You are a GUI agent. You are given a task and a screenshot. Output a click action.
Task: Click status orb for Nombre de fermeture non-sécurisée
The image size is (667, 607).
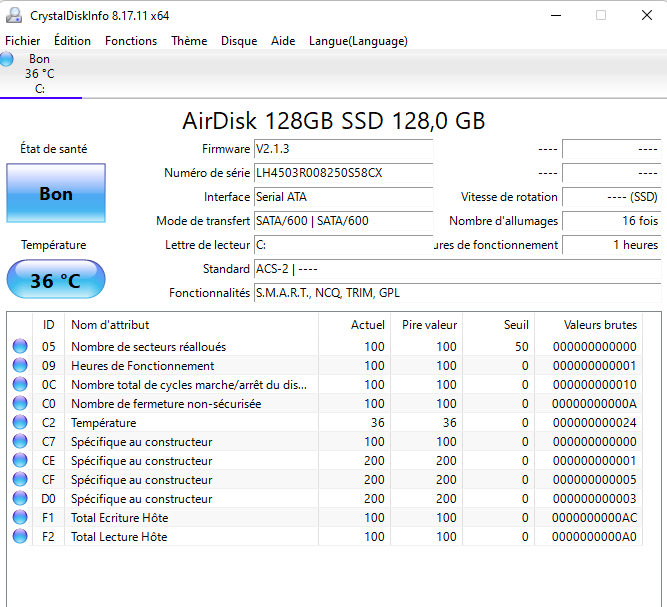tap(20, 404)
